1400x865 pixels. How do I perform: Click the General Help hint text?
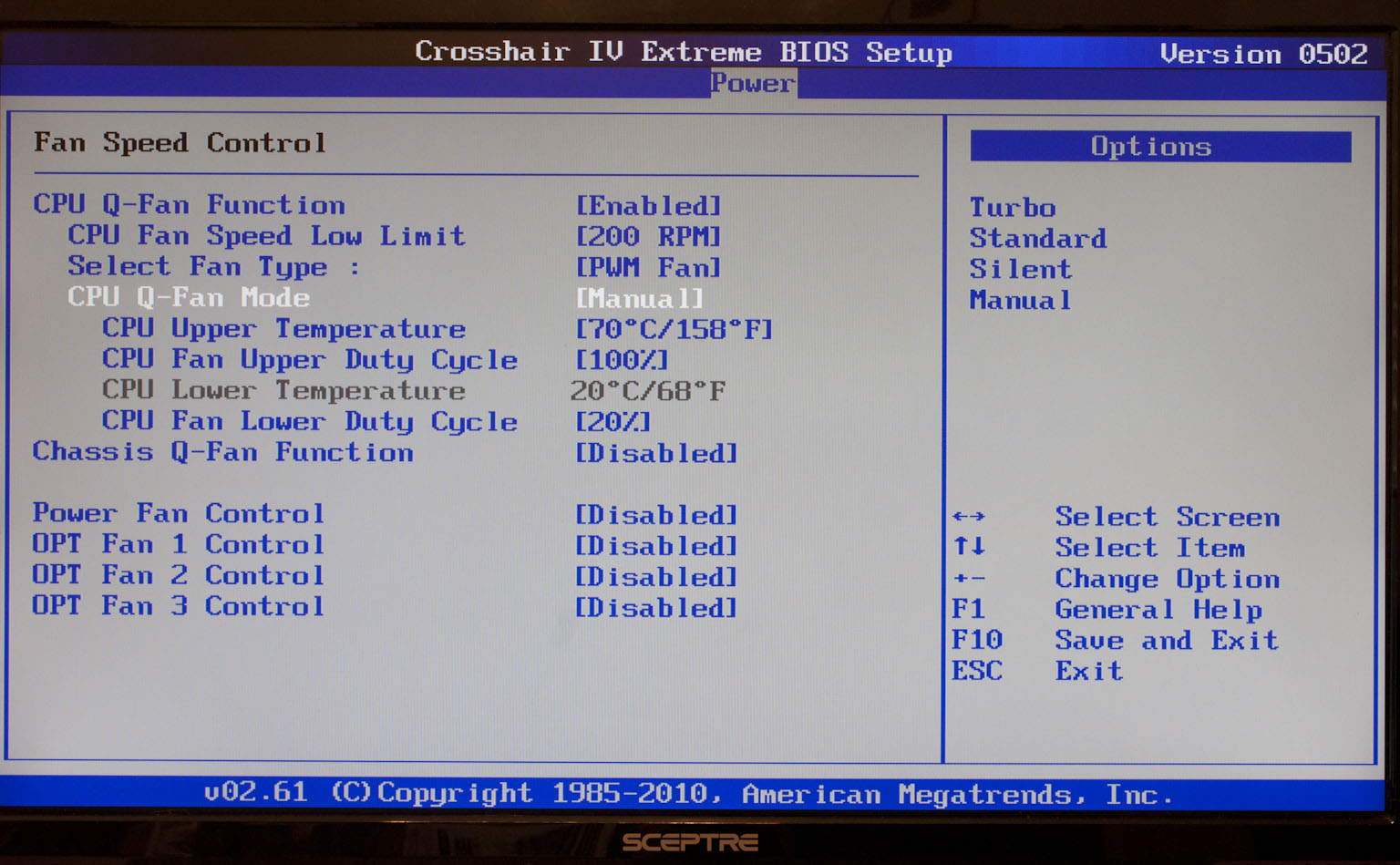pos(1158,610)
